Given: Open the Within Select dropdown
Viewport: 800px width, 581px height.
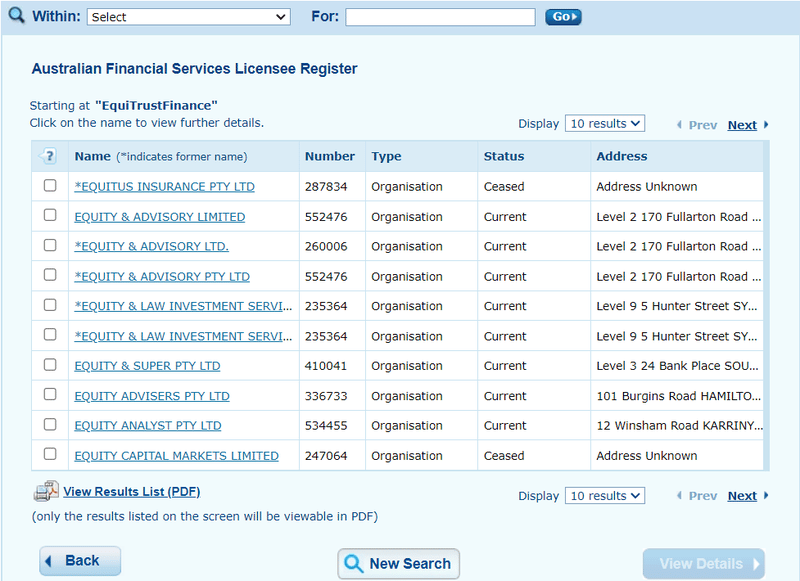Looking at the screenshot, I should tap(189, 17).
